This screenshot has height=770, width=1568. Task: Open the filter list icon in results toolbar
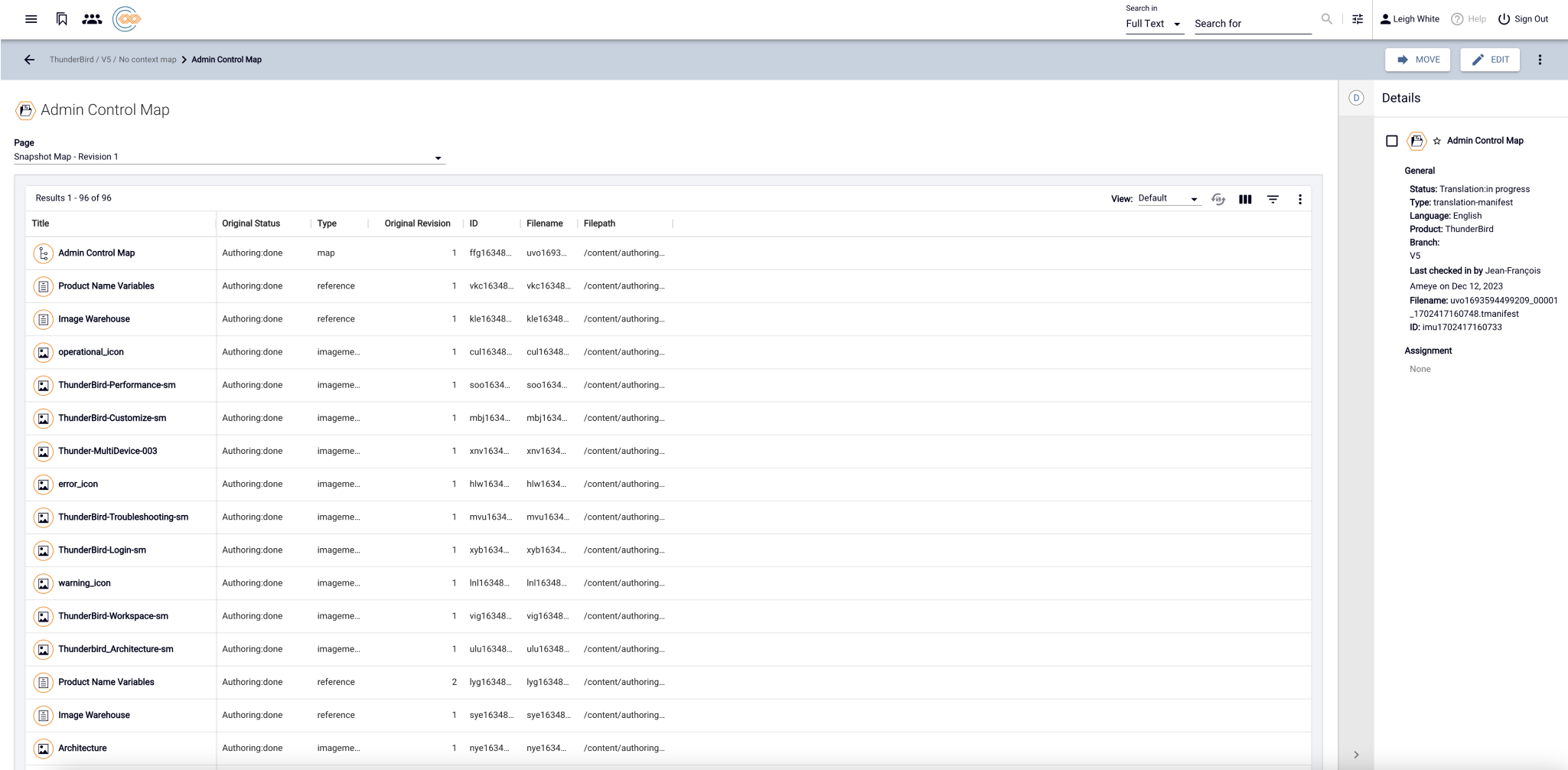(x=1273, y=199)
